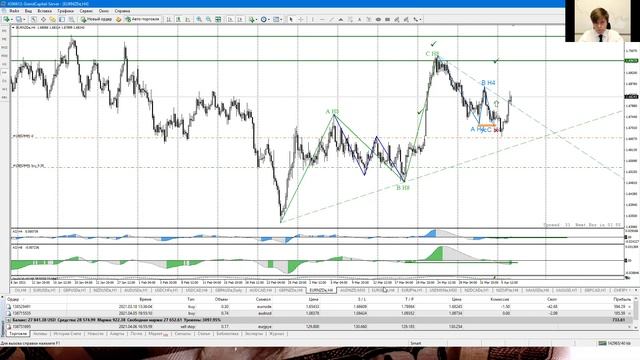Switch to the USDCADq,H4 chart tab
Screen dimensions: 640x360
[x=197, y=290]
